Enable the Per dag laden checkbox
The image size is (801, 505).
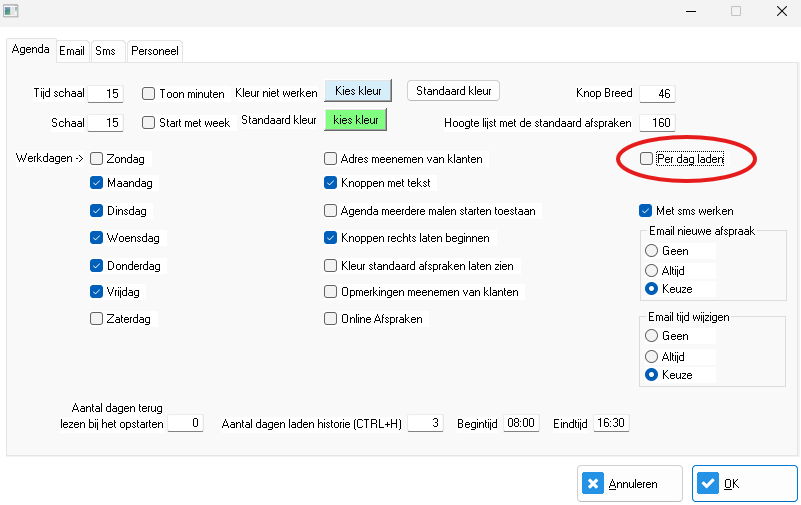coord(647,159)
